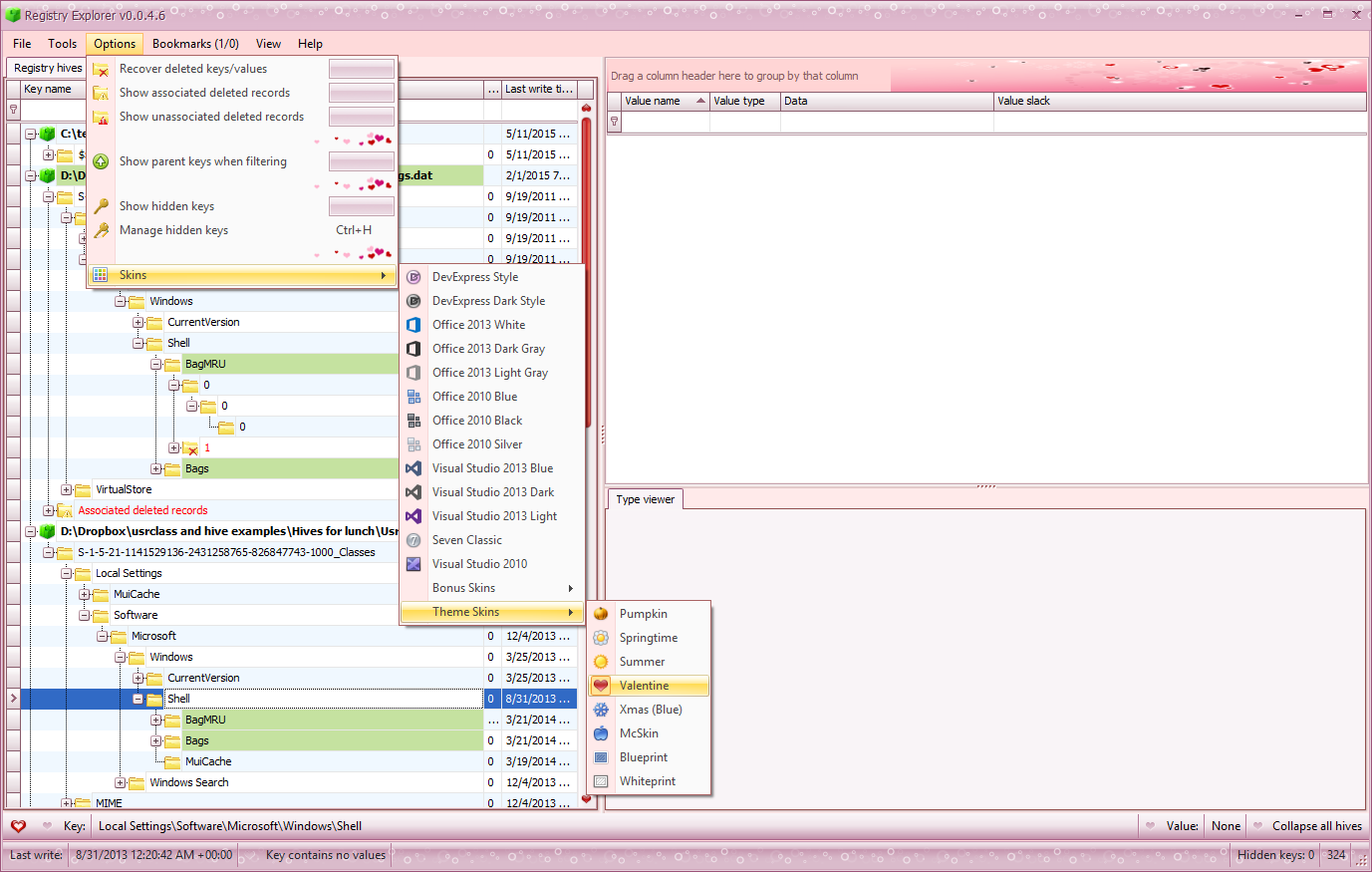Click the Show associated deleted records icon

(101, 93)
